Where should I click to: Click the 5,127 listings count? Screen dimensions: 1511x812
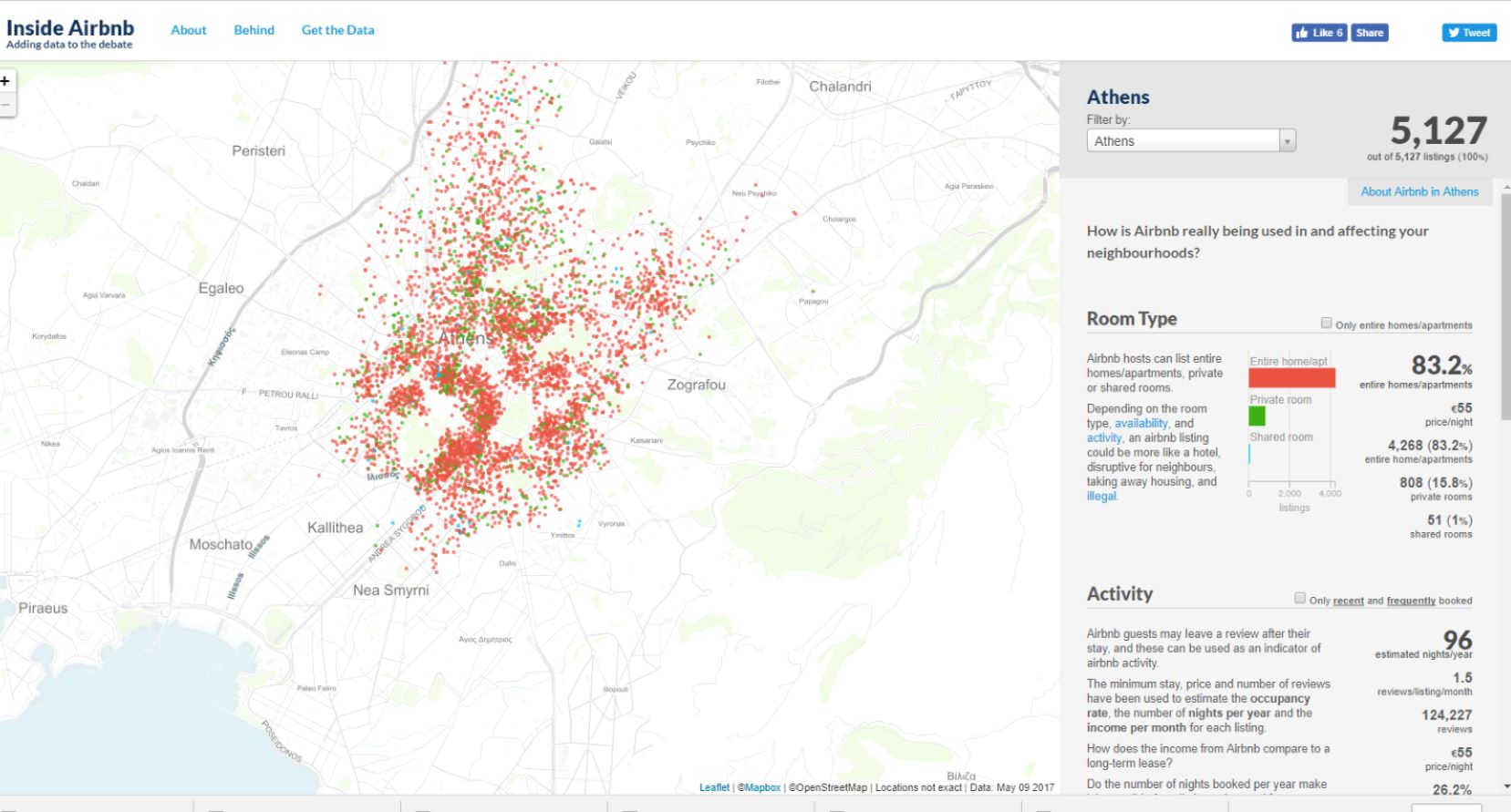pyautogui.click(x=1438, y=130)
